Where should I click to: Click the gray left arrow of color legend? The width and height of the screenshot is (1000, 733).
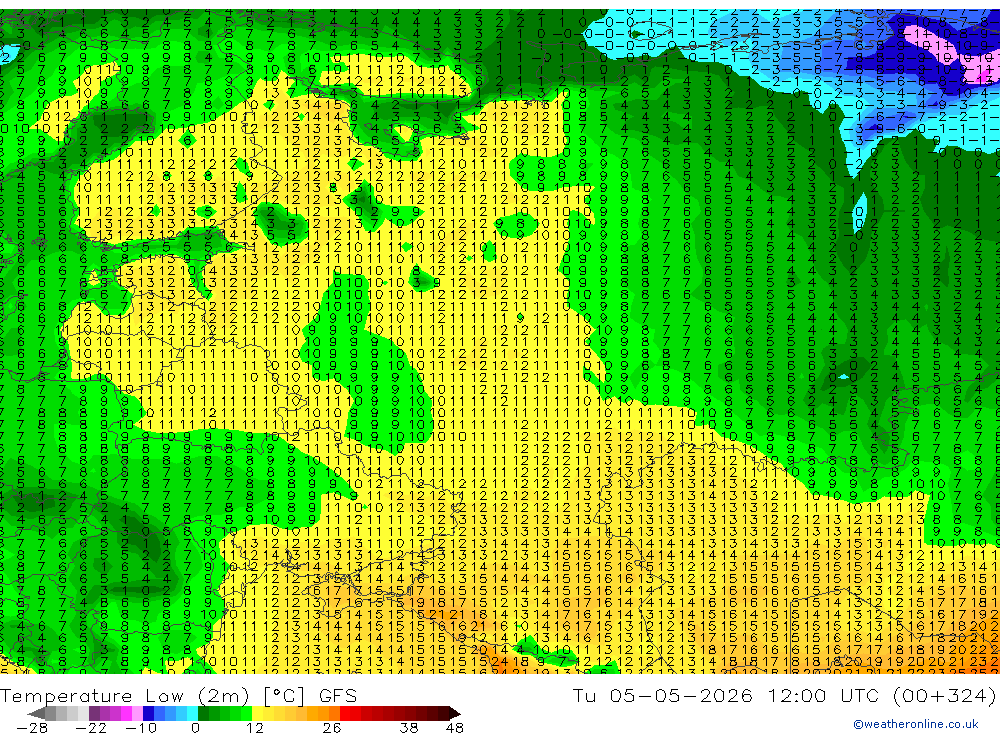pyautogui.click(x=36, y=713)
